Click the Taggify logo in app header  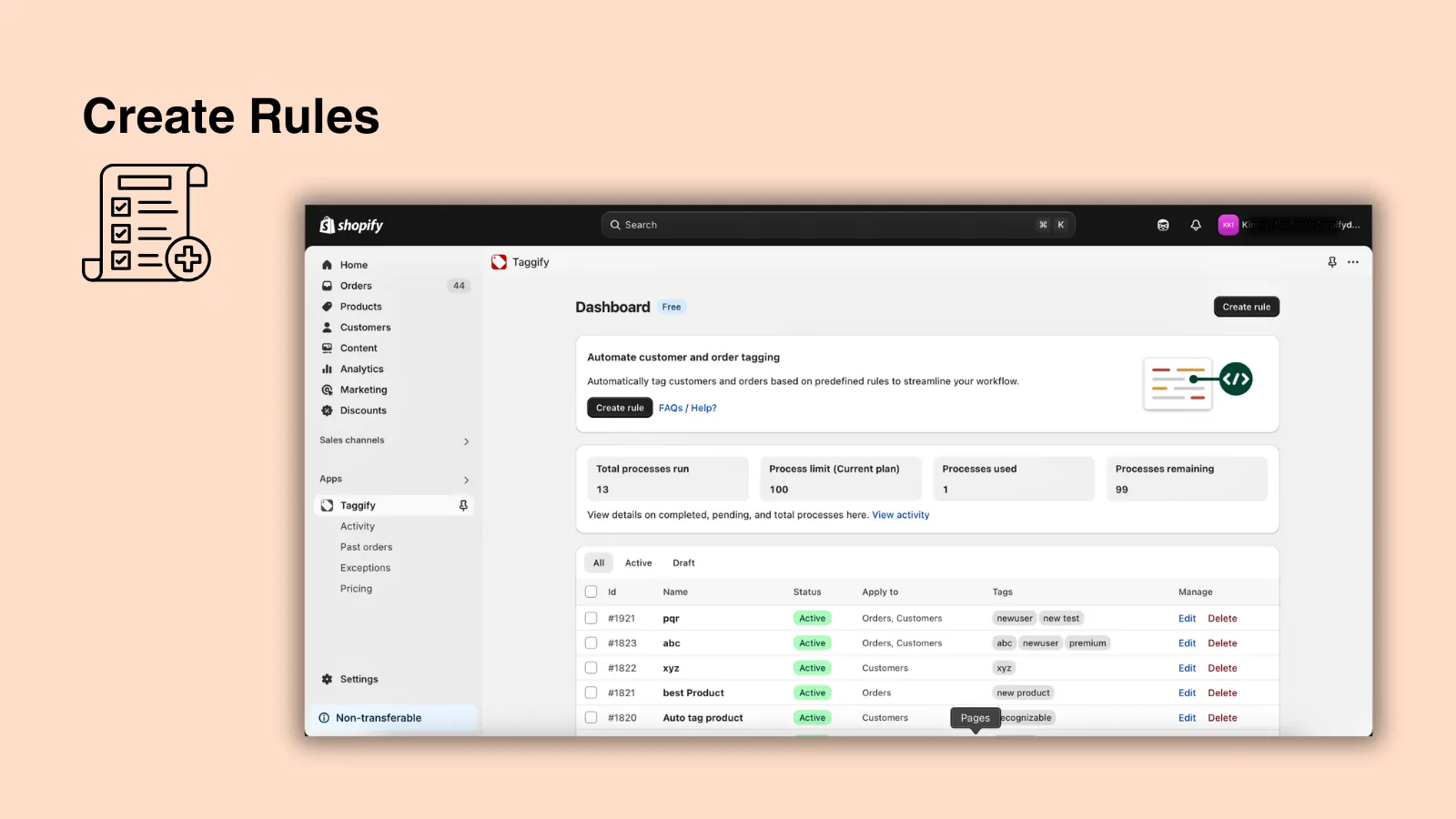[499, 262]
